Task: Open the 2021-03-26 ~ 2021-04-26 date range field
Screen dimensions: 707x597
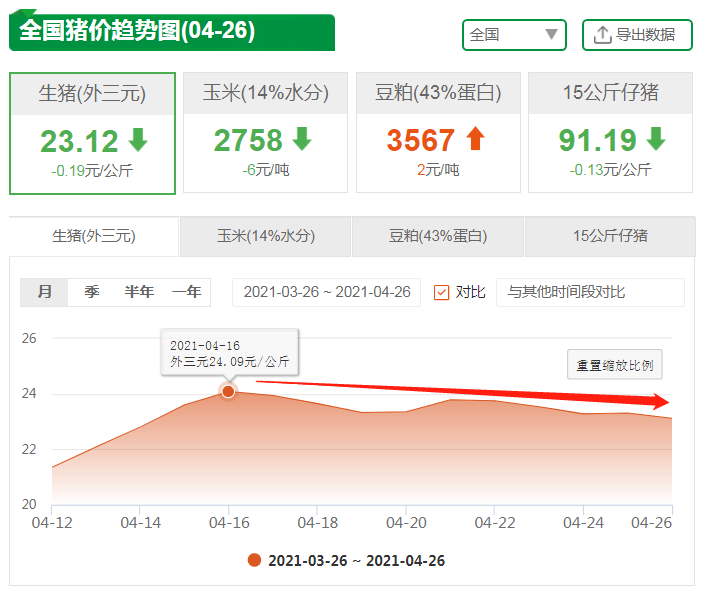Action: 326,292
